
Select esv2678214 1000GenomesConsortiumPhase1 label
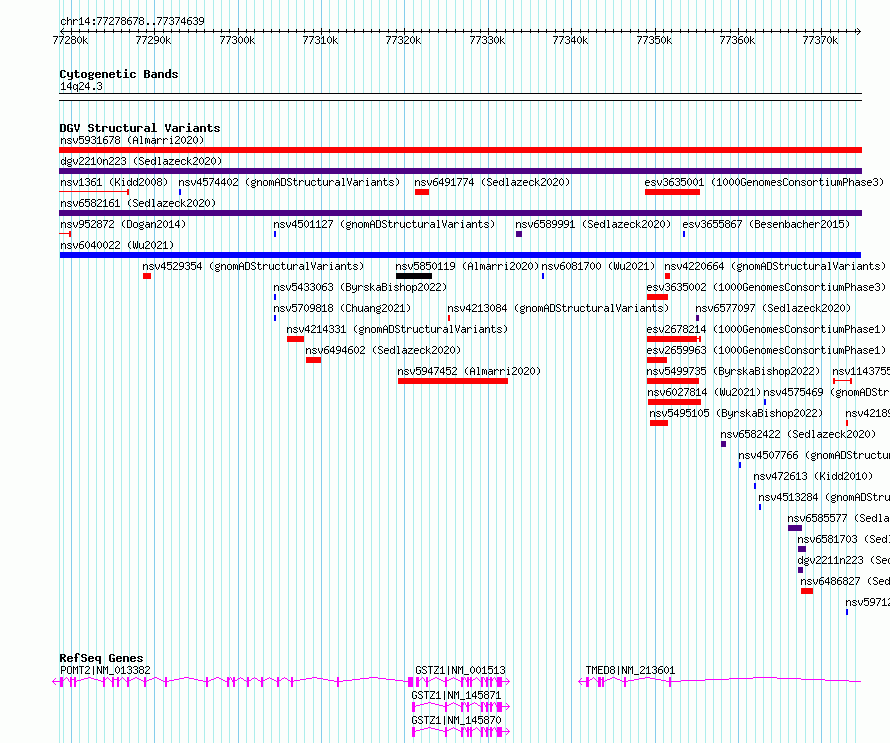(x=766, y=329)
